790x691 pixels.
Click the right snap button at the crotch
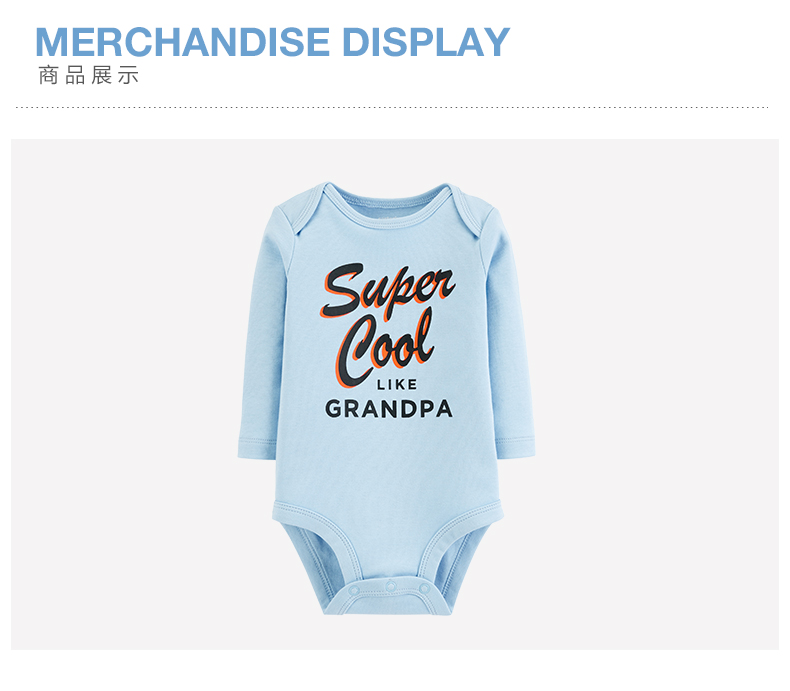tap(425, 589)
